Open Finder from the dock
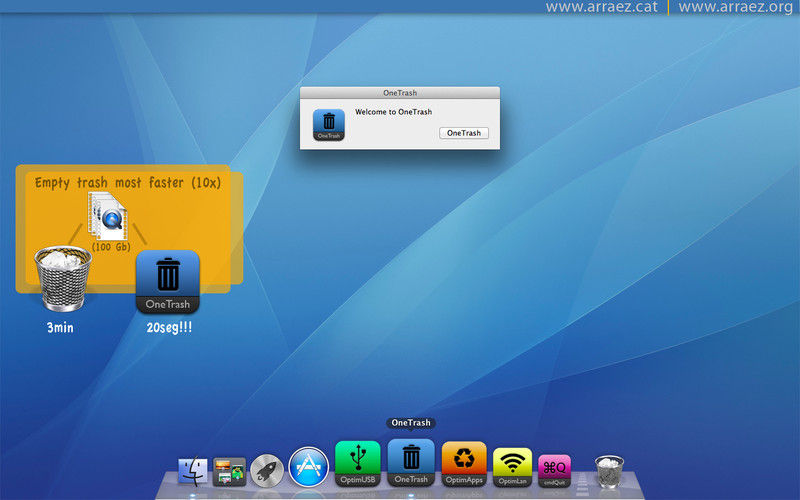The height and width of the screenshot is (500, 800). [x=193, y=471]
